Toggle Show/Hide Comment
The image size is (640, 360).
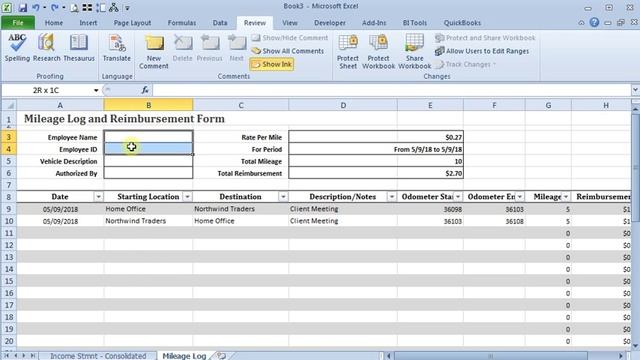point(289,38)
